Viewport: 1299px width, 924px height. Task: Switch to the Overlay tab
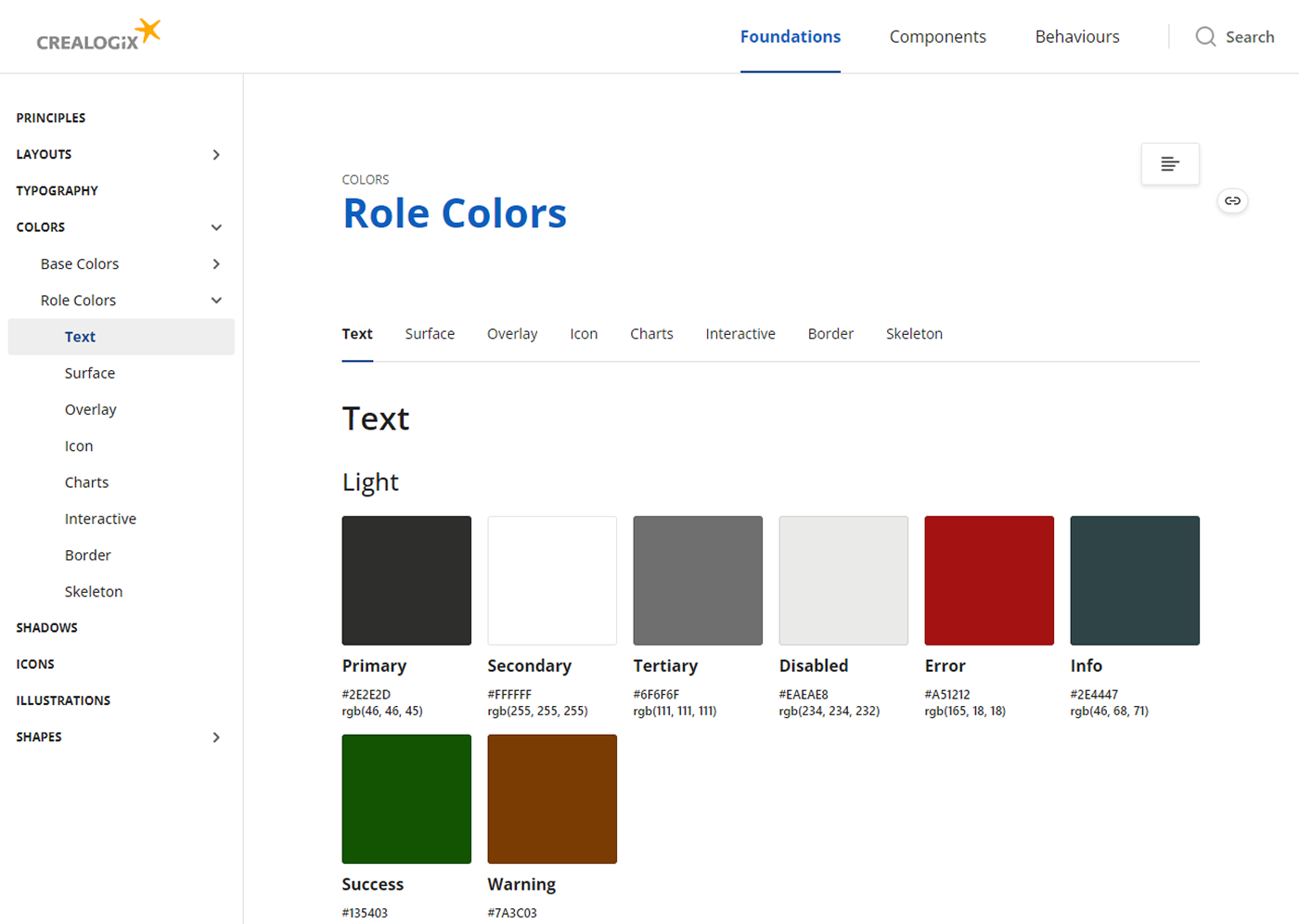coord(512,334)
